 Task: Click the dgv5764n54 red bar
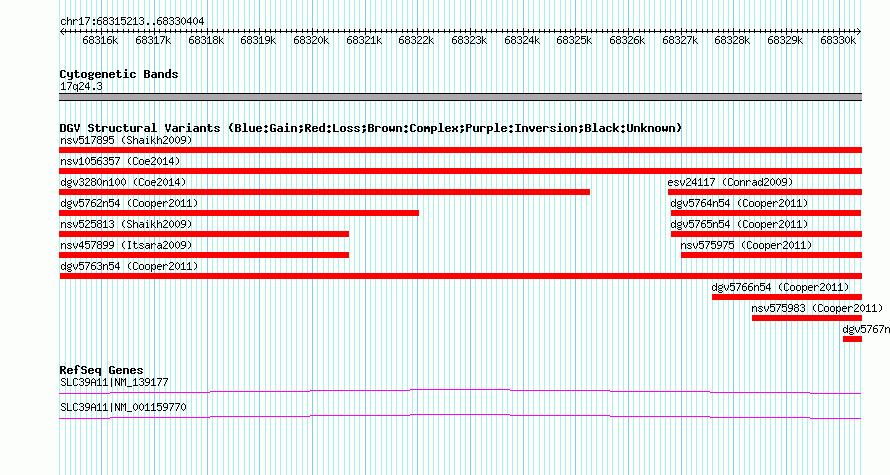[x=766, y=213]
